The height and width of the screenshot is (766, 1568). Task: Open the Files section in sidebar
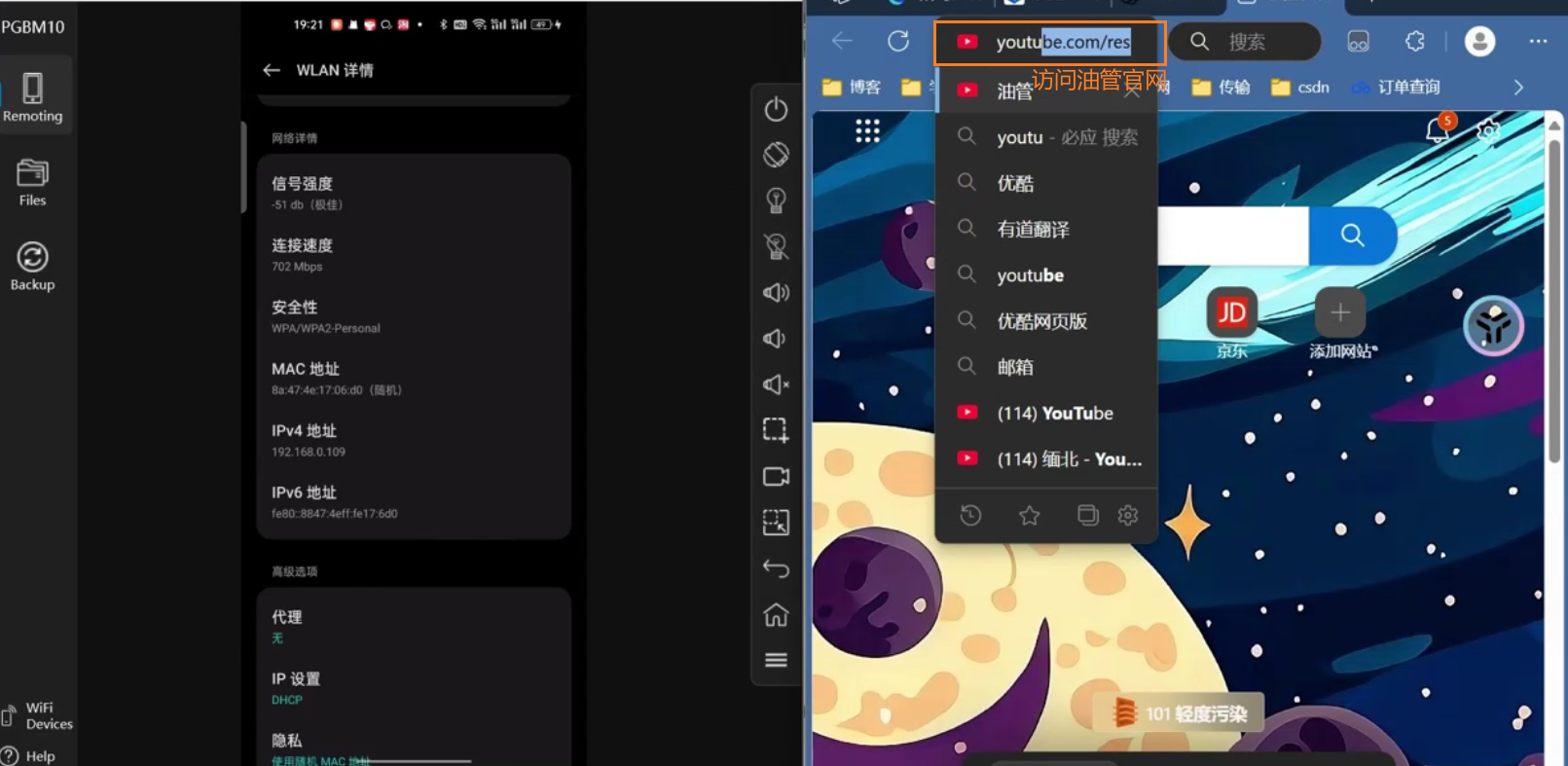[x=32, y=182]
